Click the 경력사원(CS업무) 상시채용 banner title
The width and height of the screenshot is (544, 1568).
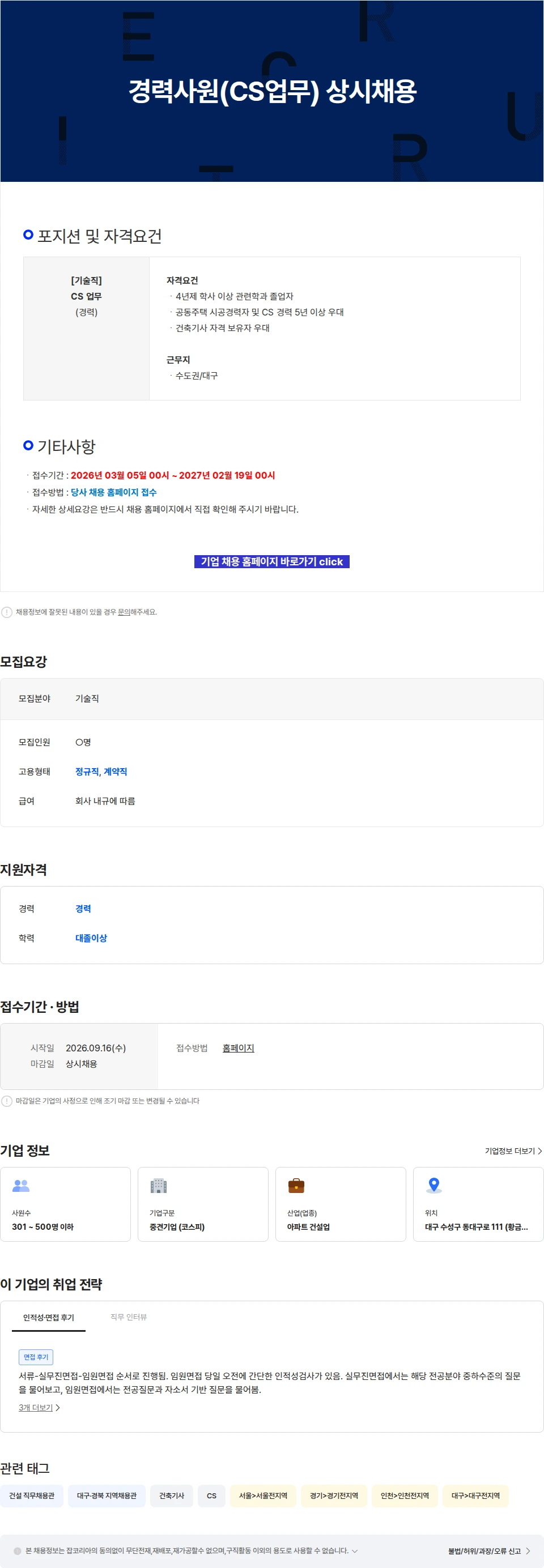tap(271, 91)
